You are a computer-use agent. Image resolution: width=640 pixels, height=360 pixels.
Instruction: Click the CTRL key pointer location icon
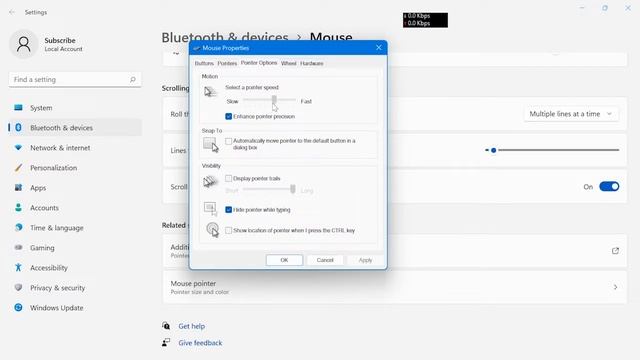click(212, 229)
